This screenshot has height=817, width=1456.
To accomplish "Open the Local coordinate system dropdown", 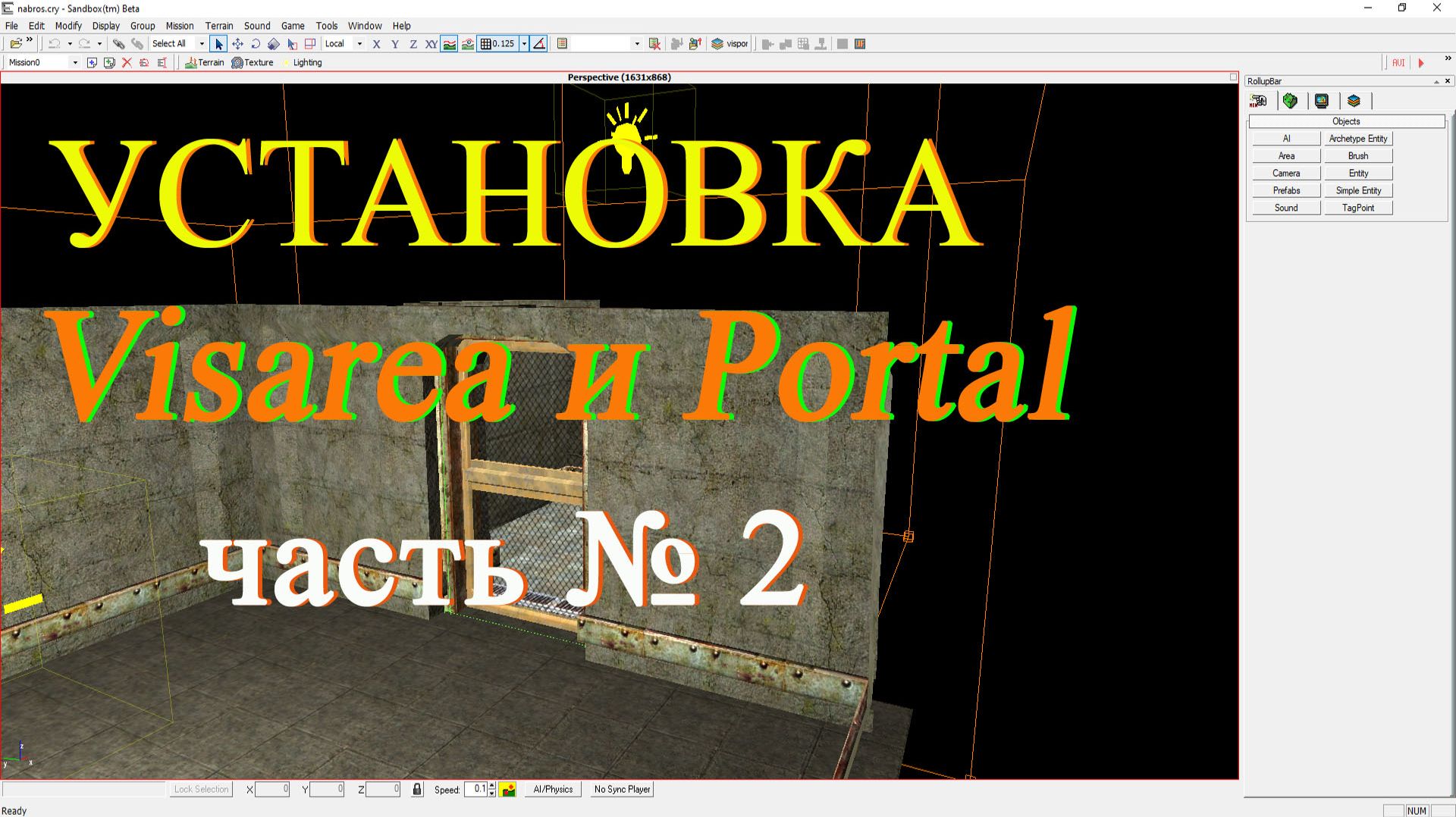I will [x=359, y=44].
